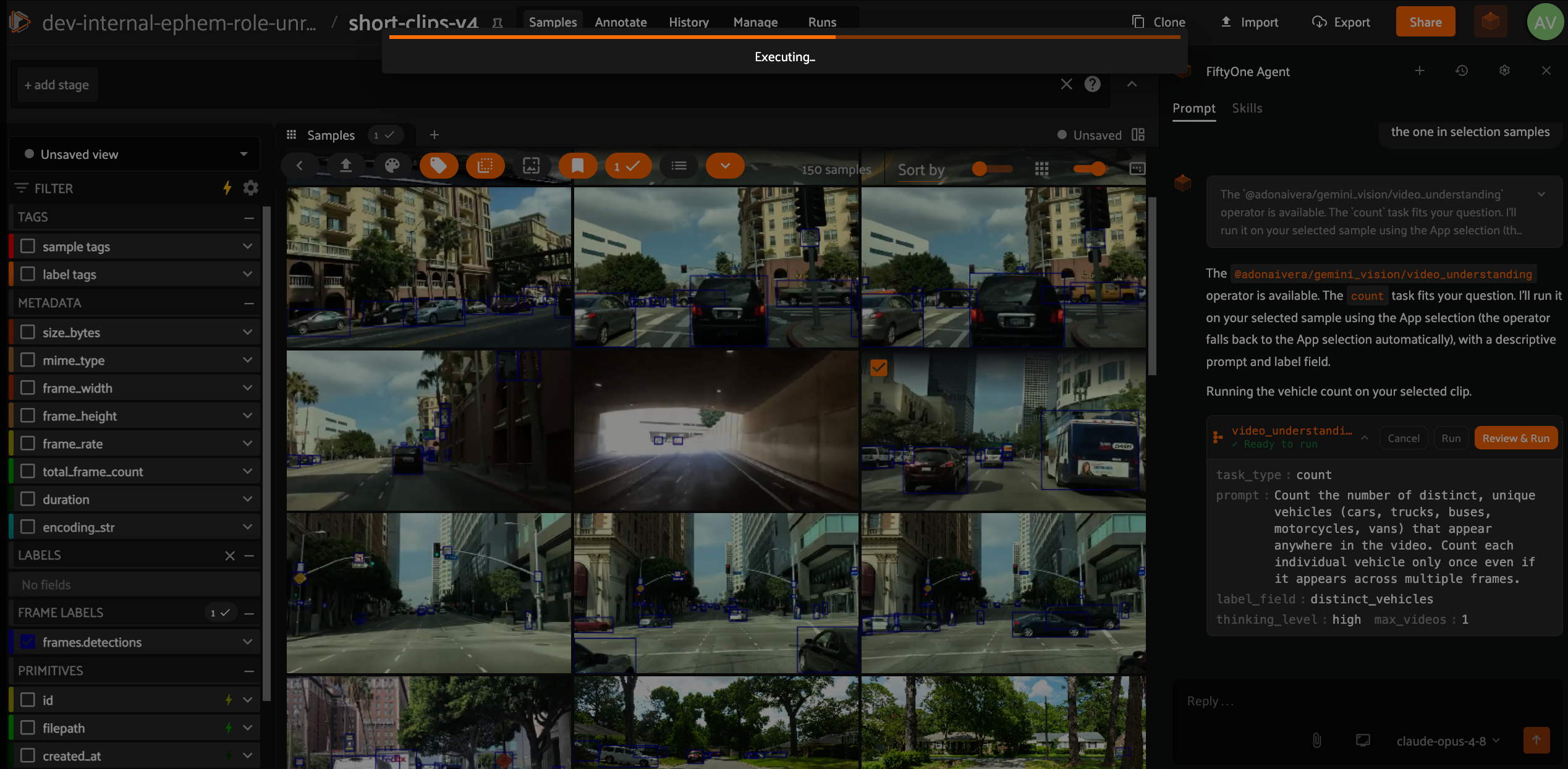
Task: Uncheck the frames.detections checkbox
Action: point(28,642)
